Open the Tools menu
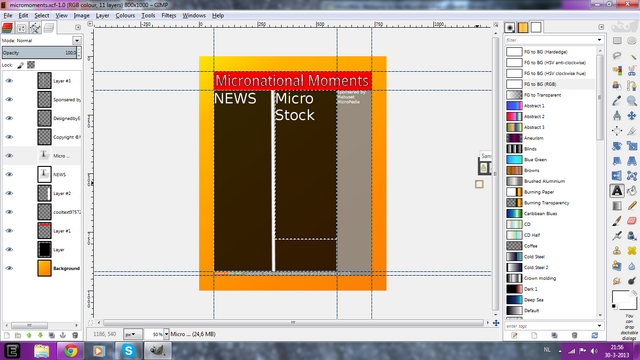Screen dimensions: 640x360 [148, 16]
